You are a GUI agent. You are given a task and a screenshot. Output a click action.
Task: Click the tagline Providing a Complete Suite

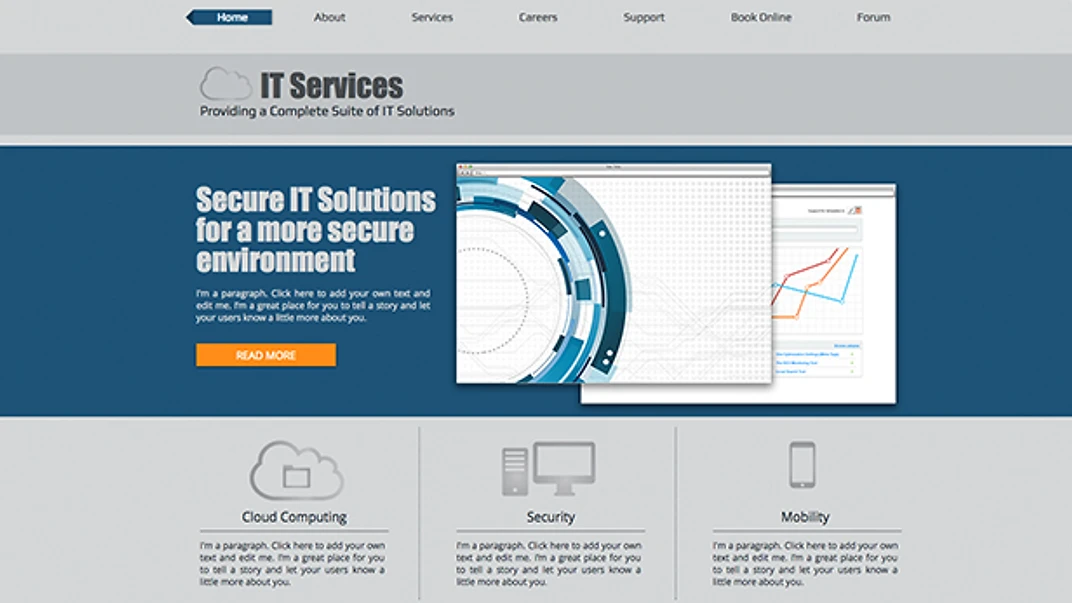[x=327, y=111]
